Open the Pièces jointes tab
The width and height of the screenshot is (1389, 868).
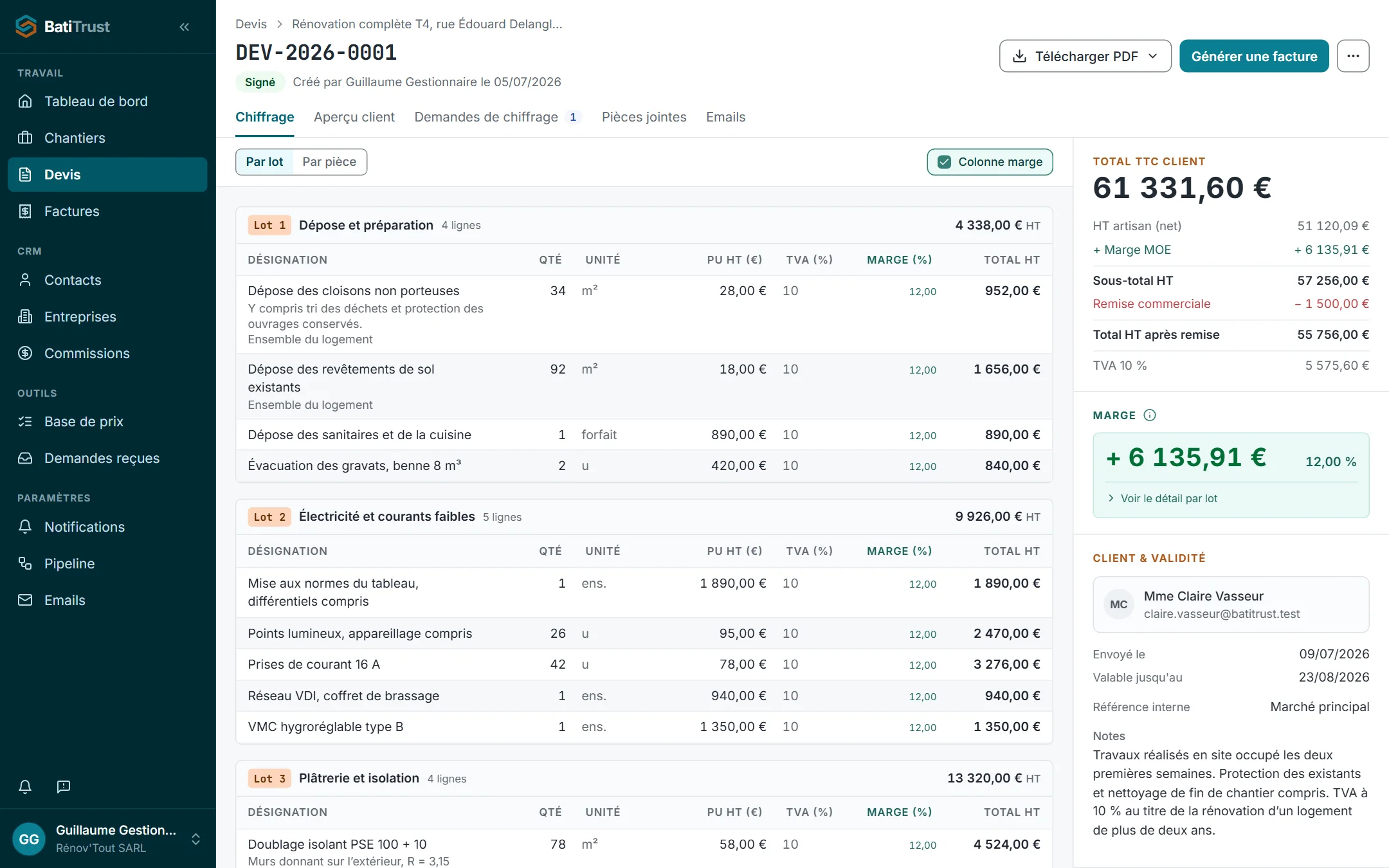click(644, 118)
